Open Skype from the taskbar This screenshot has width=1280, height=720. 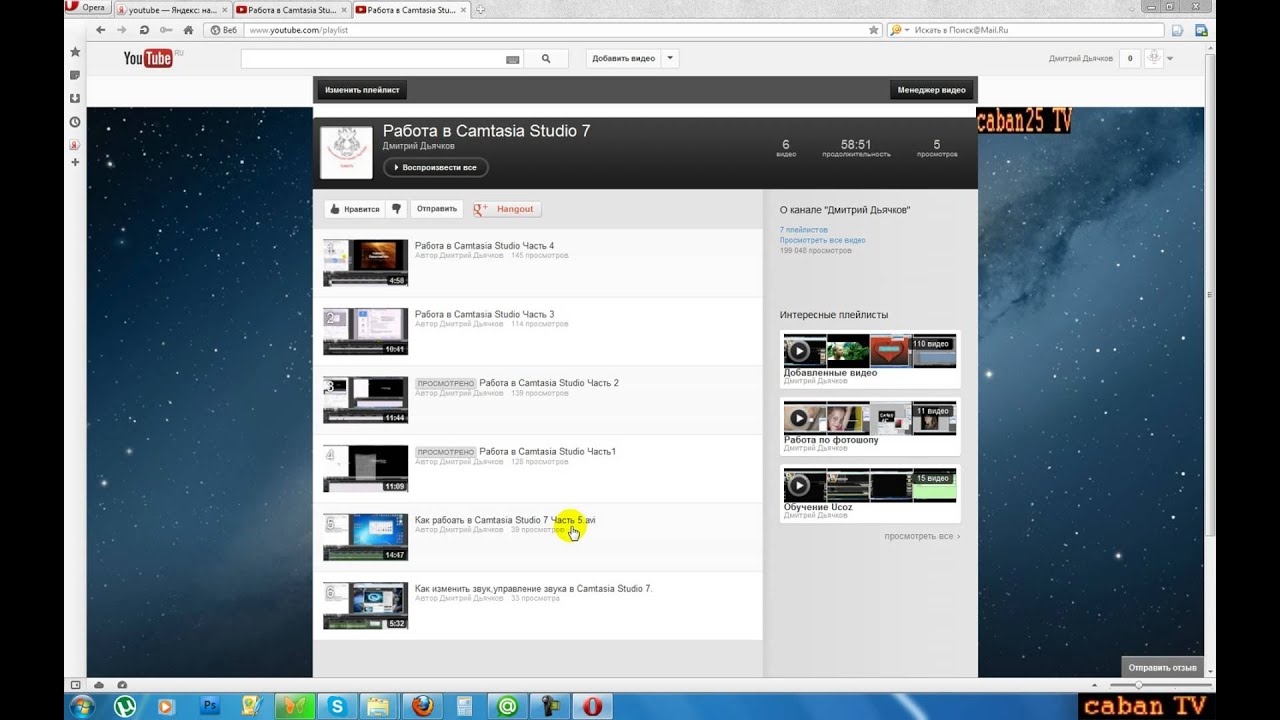[336, 706]
